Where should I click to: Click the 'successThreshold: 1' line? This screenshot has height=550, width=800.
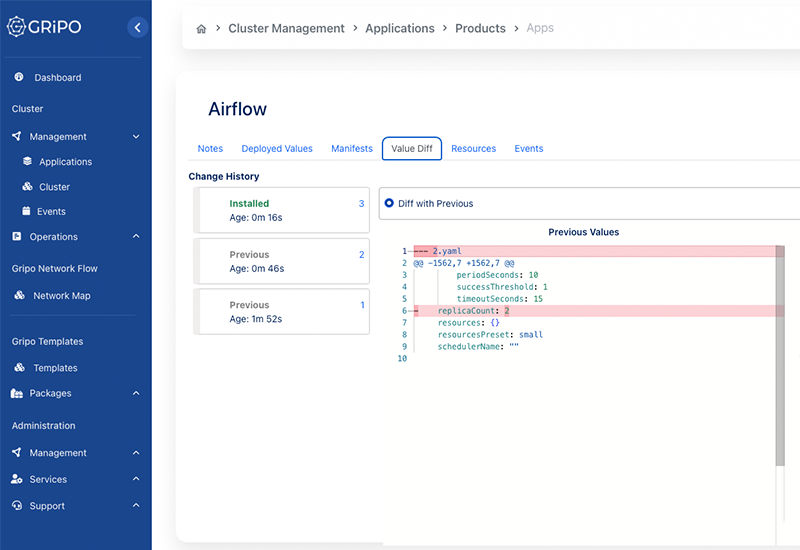pos(502,287)
